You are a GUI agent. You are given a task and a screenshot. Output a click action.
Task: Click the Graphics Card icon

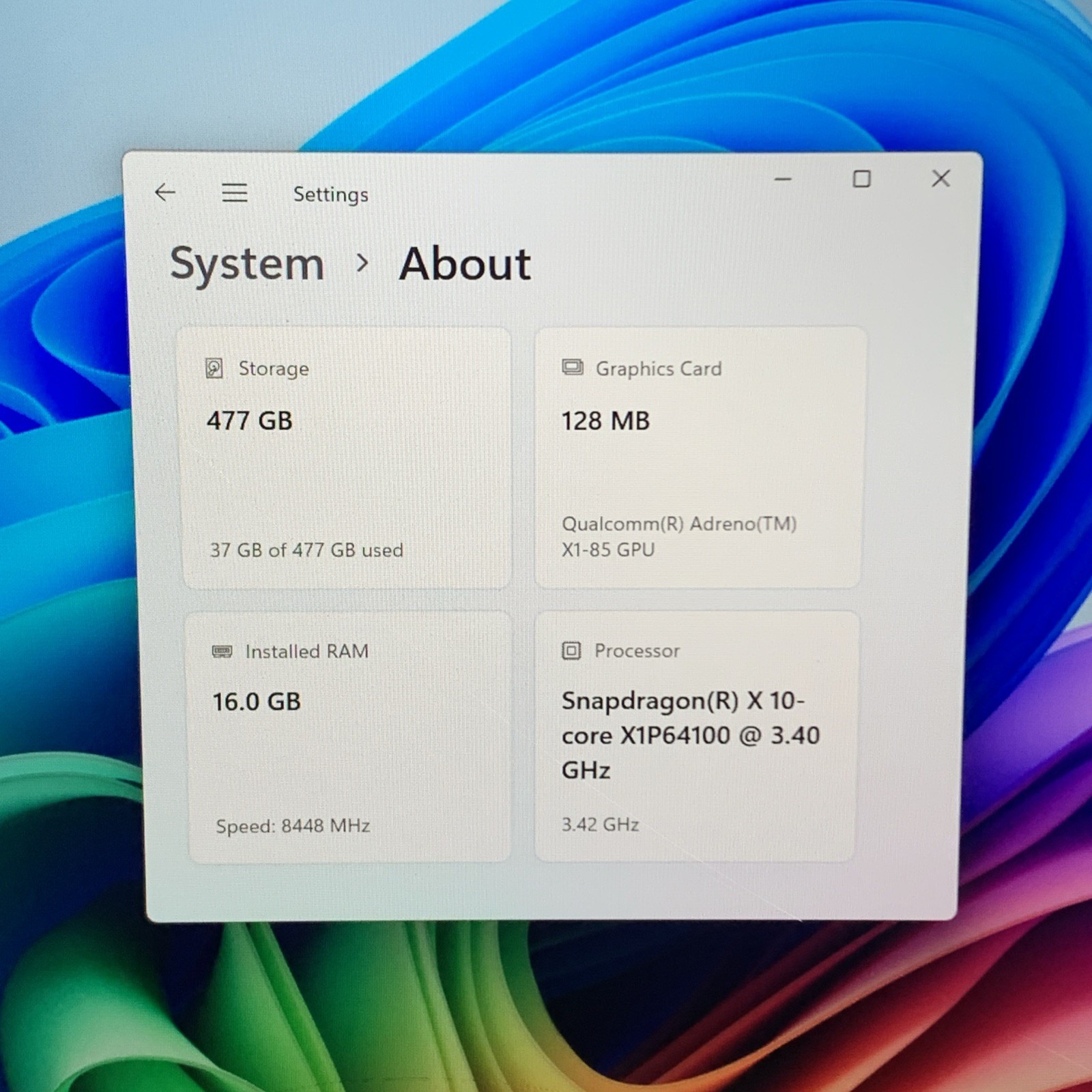[572, 367]
